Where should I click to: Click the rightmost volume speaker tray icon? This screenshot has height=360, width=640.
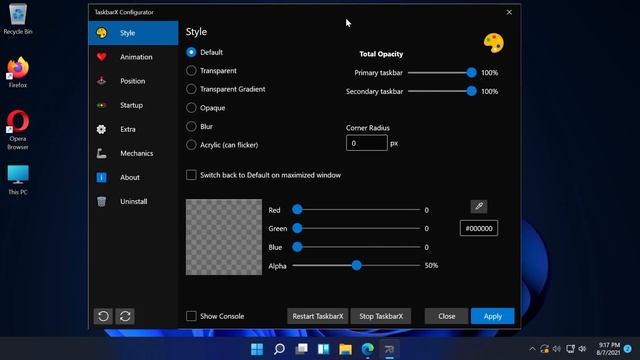click(x=582, y=349)
